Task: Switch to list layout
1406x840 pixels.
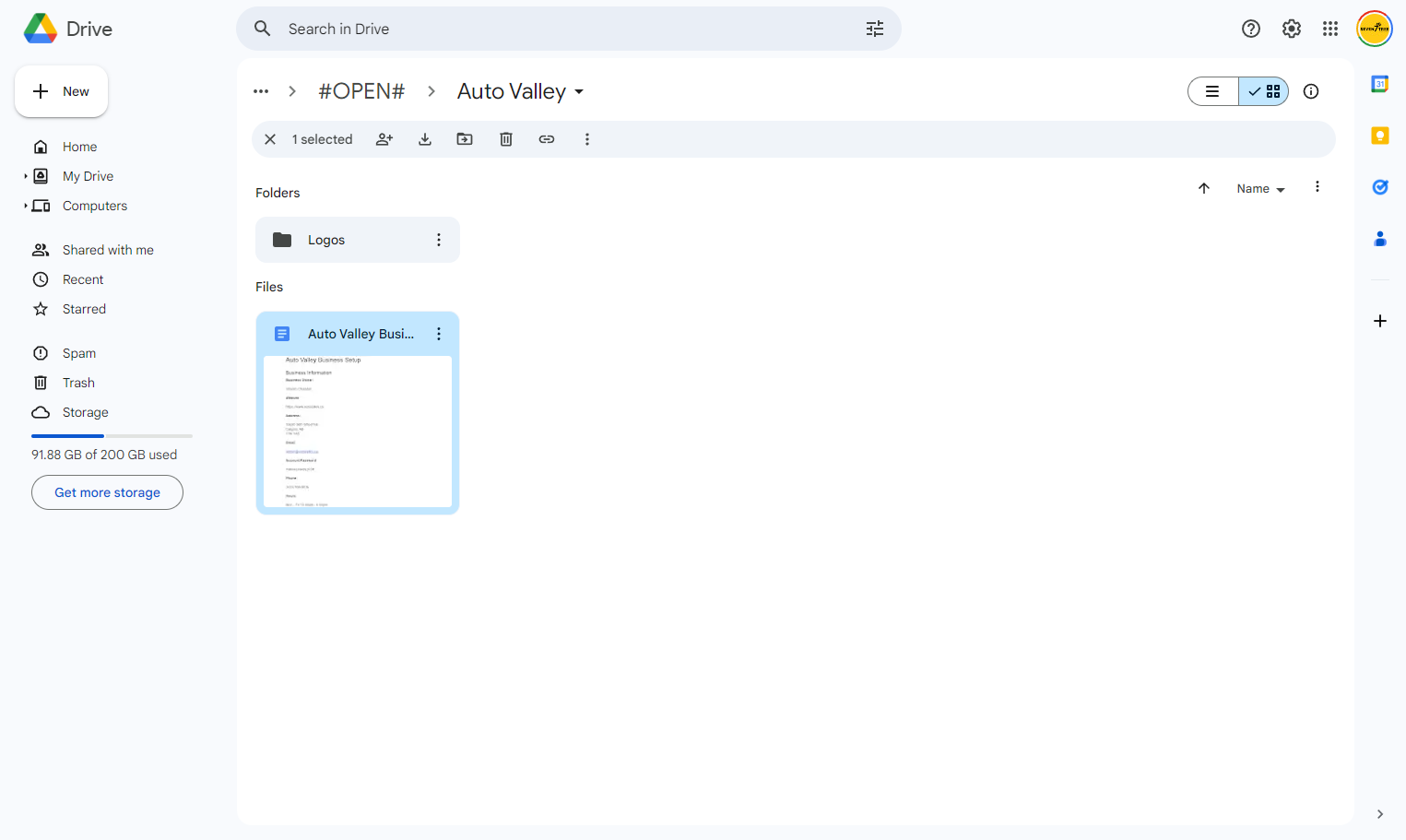Action: tap(1213, 91)
